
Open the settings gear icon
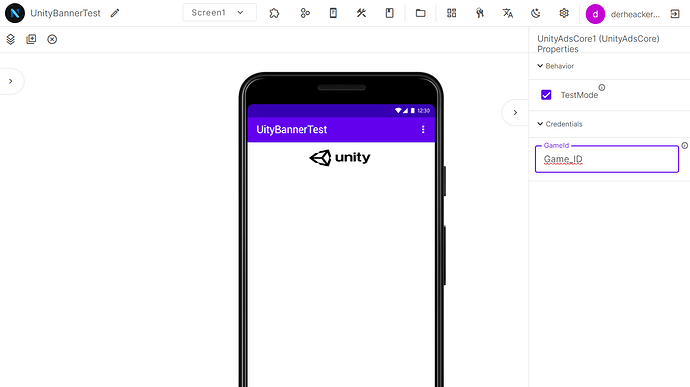564,13
